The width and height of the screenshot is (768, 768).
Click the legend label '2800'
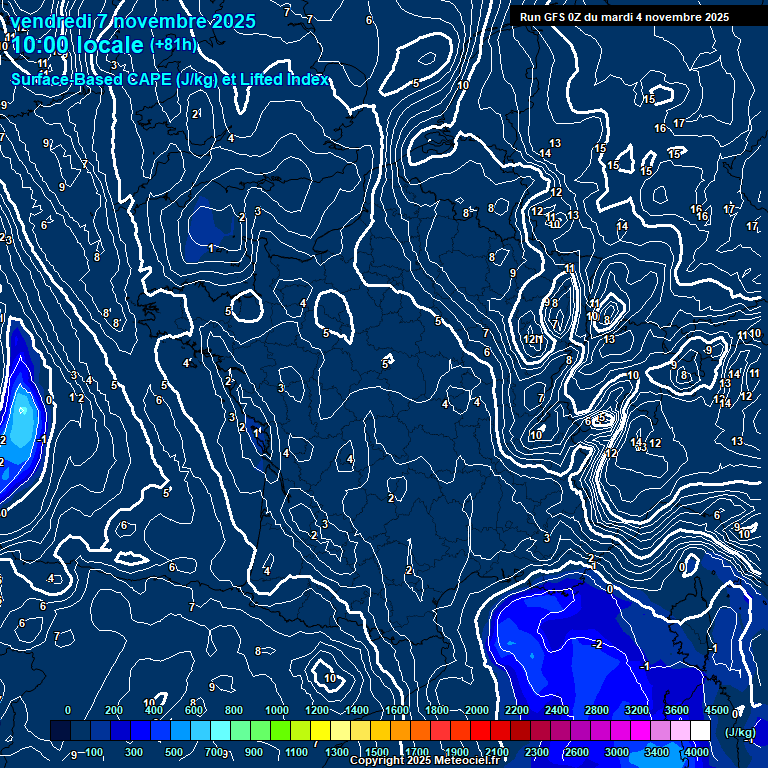[x=597, y=710]
